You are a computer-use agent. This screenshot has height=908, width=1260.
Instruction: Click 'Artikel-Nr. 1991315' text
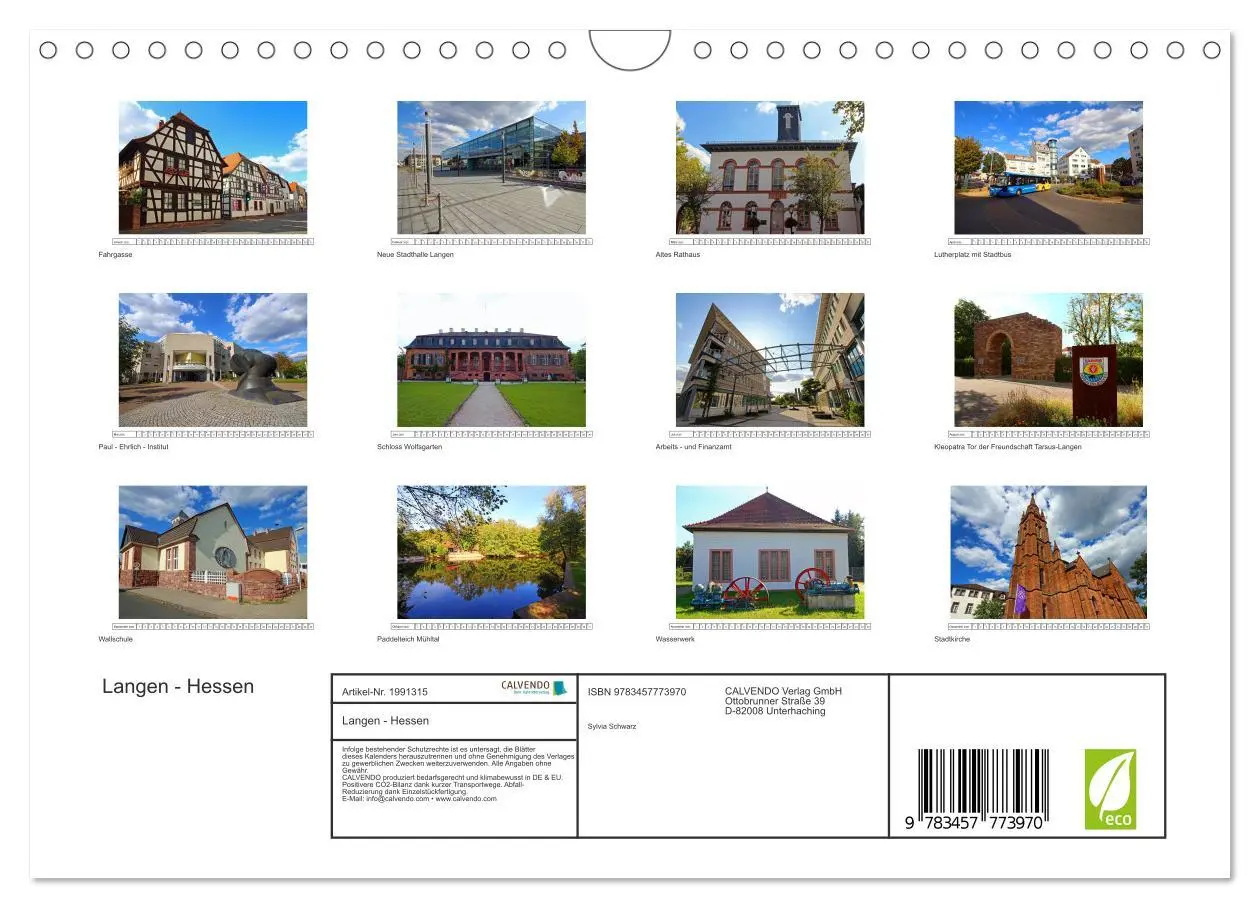385,692
